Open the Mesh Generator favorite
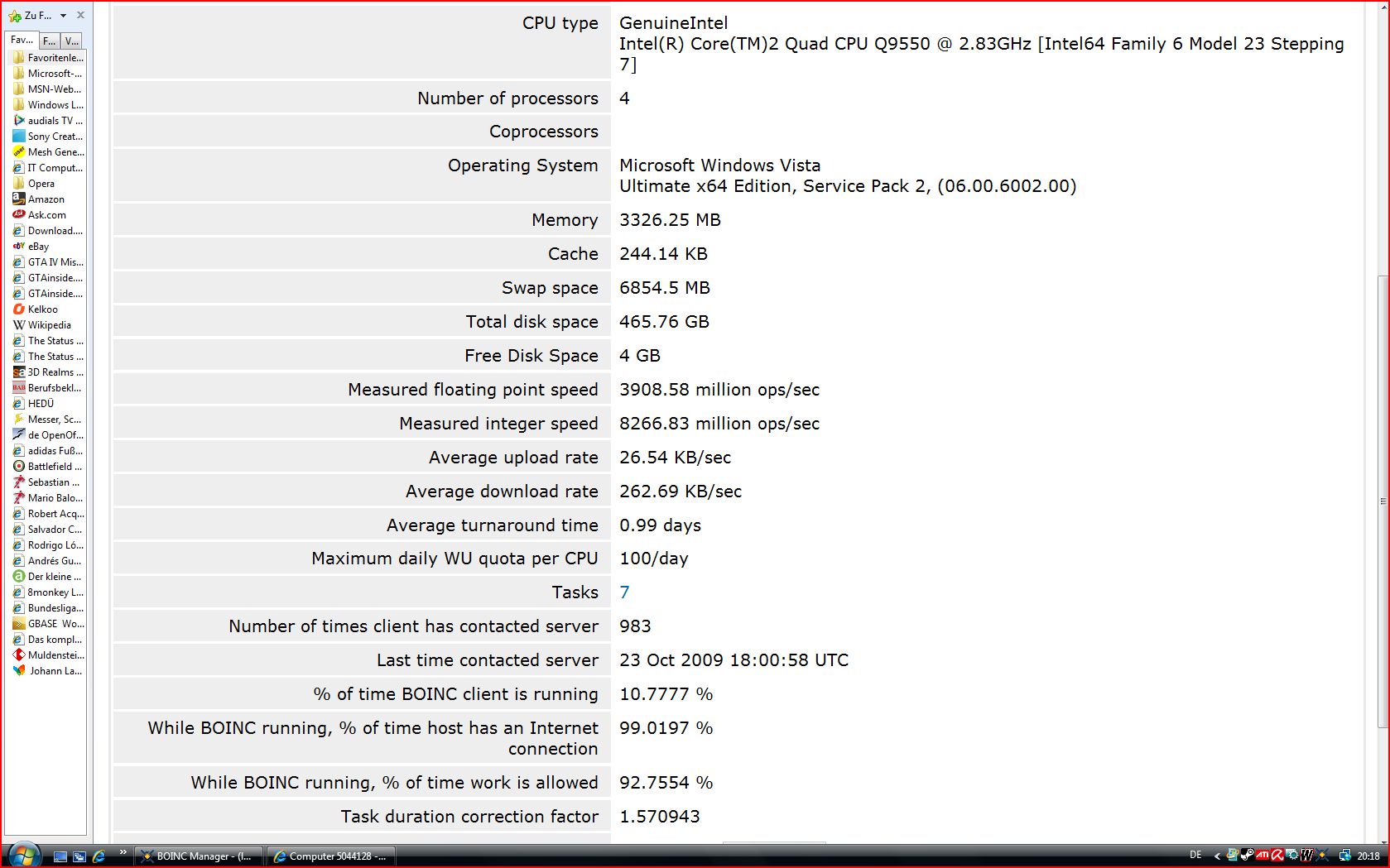This screenshot has width=1390, height=868. [x=48, y=152]
